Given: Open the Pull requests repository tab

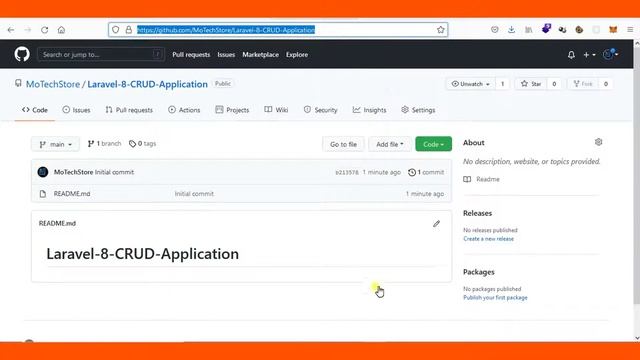Looking at the screenshot, I should 129,110.
